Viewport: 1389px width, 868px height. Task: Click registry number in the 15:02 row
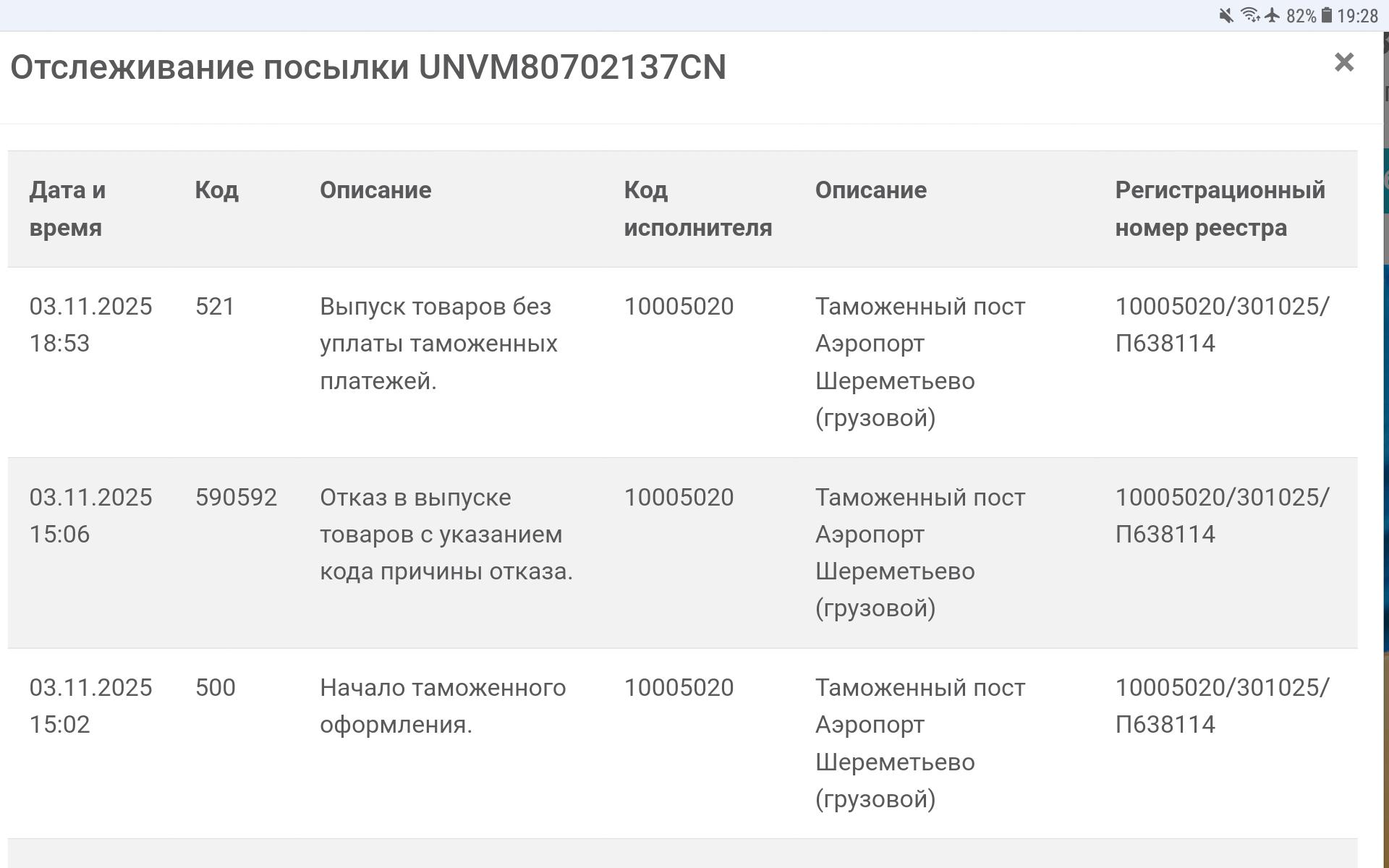click(1221, 706)
